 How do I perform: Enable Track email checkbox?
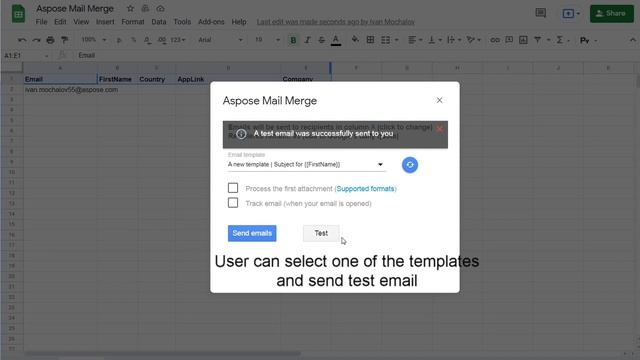233,203
